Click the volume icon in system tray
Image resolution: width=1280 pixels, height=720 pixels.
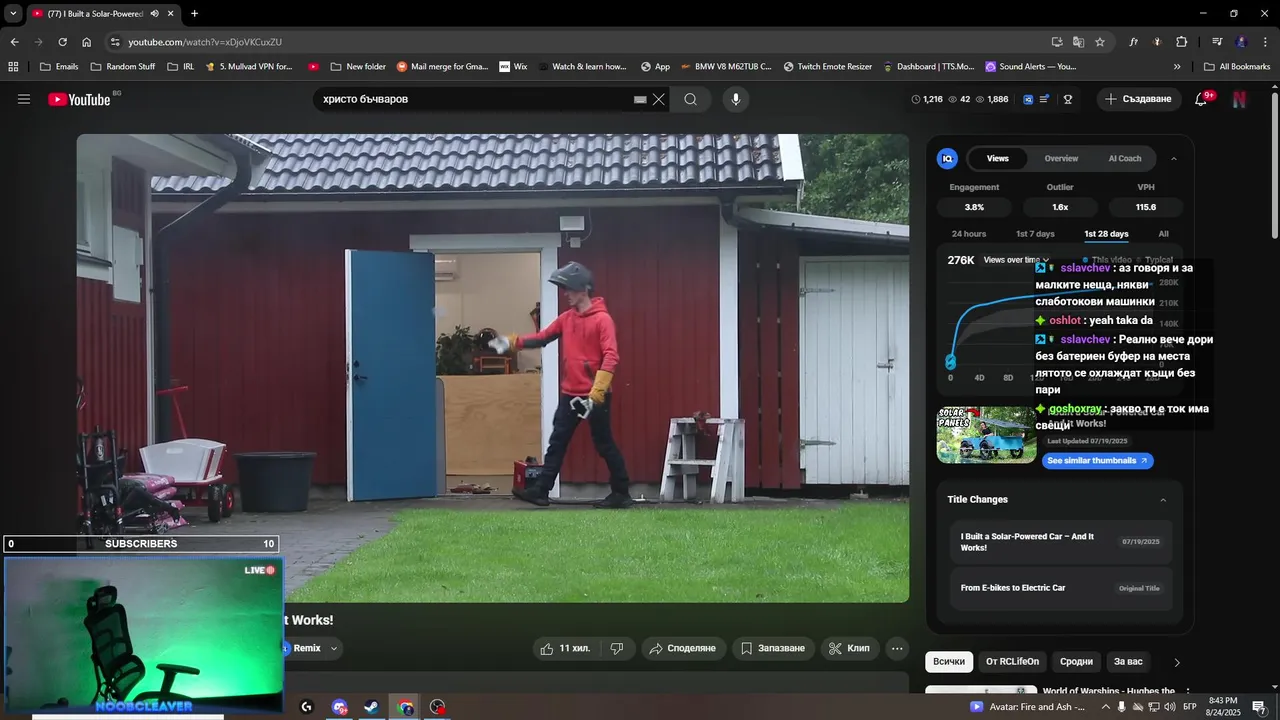[1169, 707]
